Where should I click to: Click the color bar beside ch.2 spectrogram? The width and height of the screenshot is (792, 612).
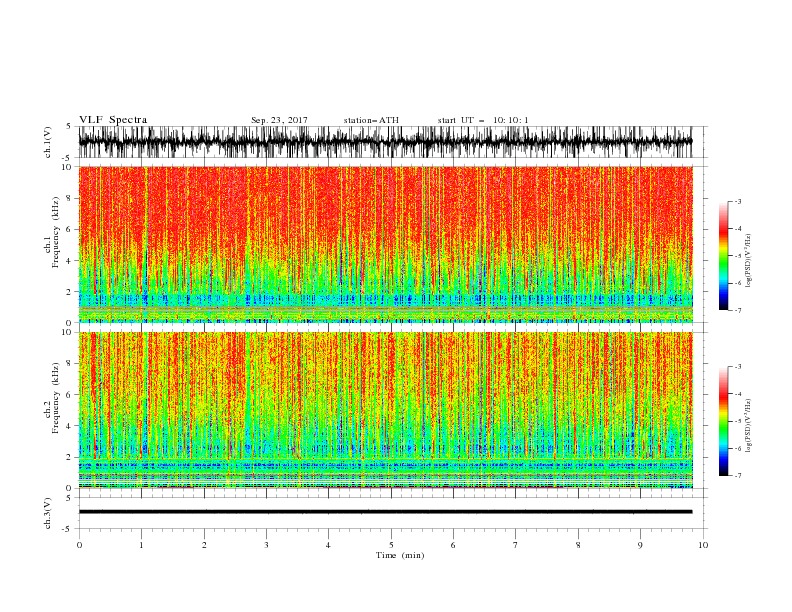click(723, 421)
